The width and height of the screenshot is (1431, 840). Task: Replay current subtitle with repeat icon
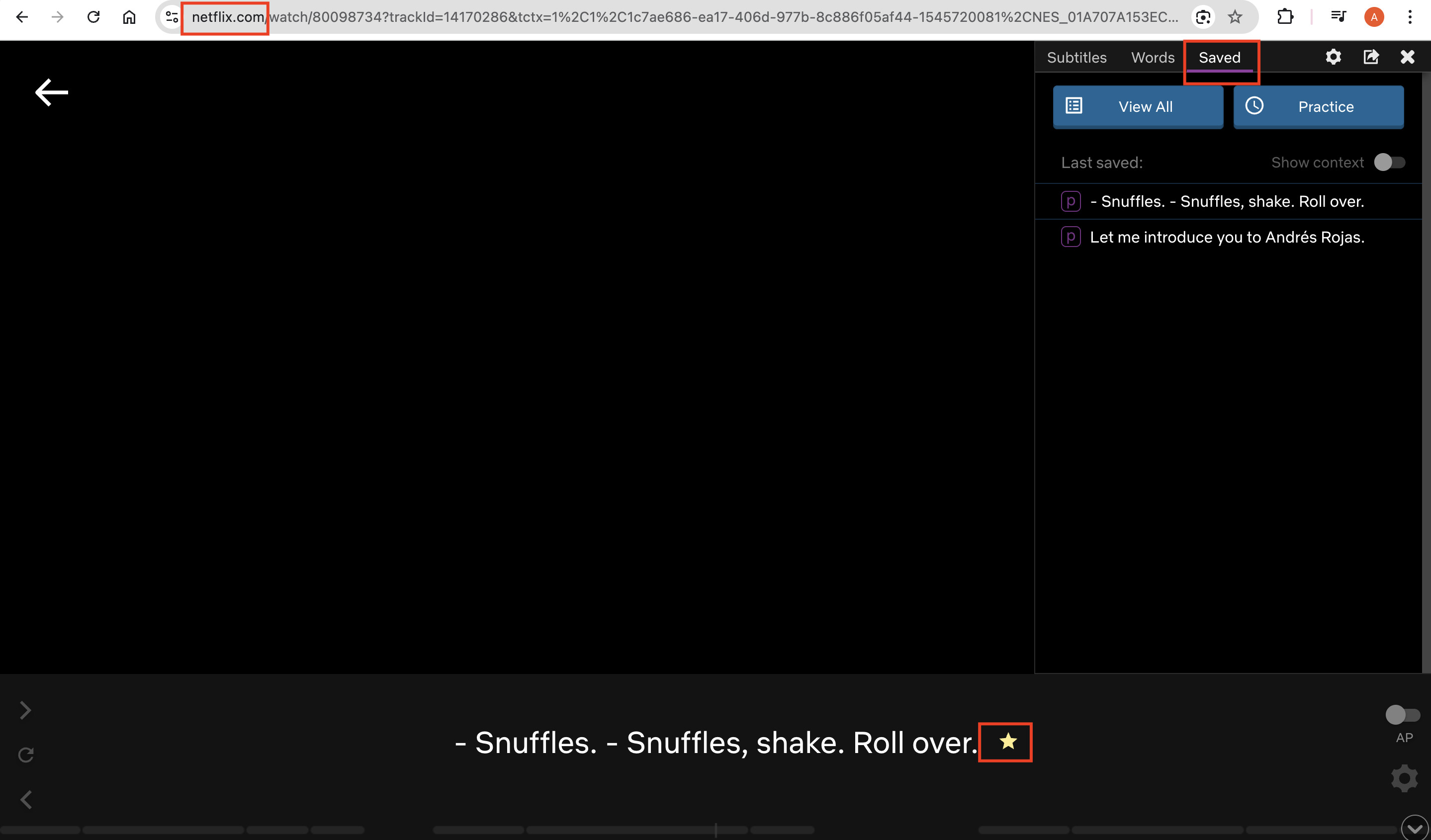coord(26,755)
